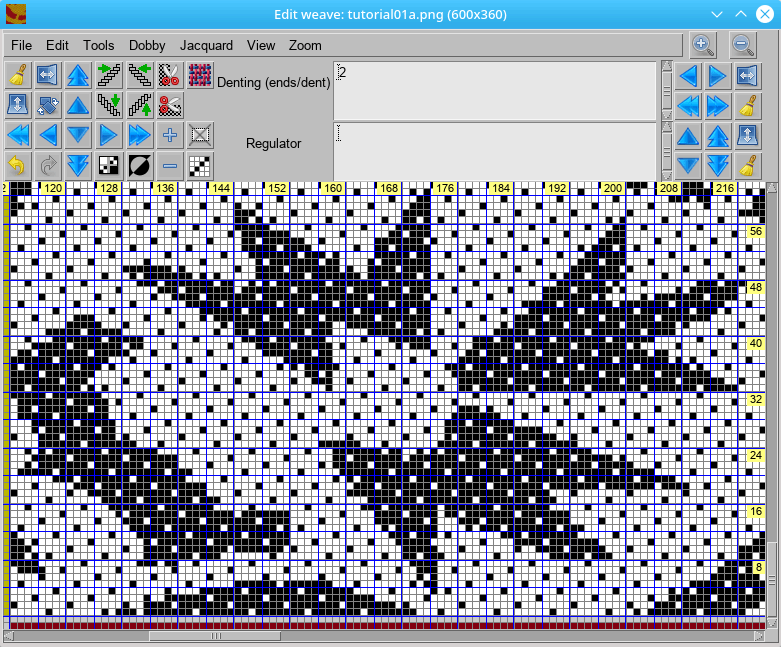
Task: Click the blue minus icon
Action: pyautogui.click(x=170, y=165)
